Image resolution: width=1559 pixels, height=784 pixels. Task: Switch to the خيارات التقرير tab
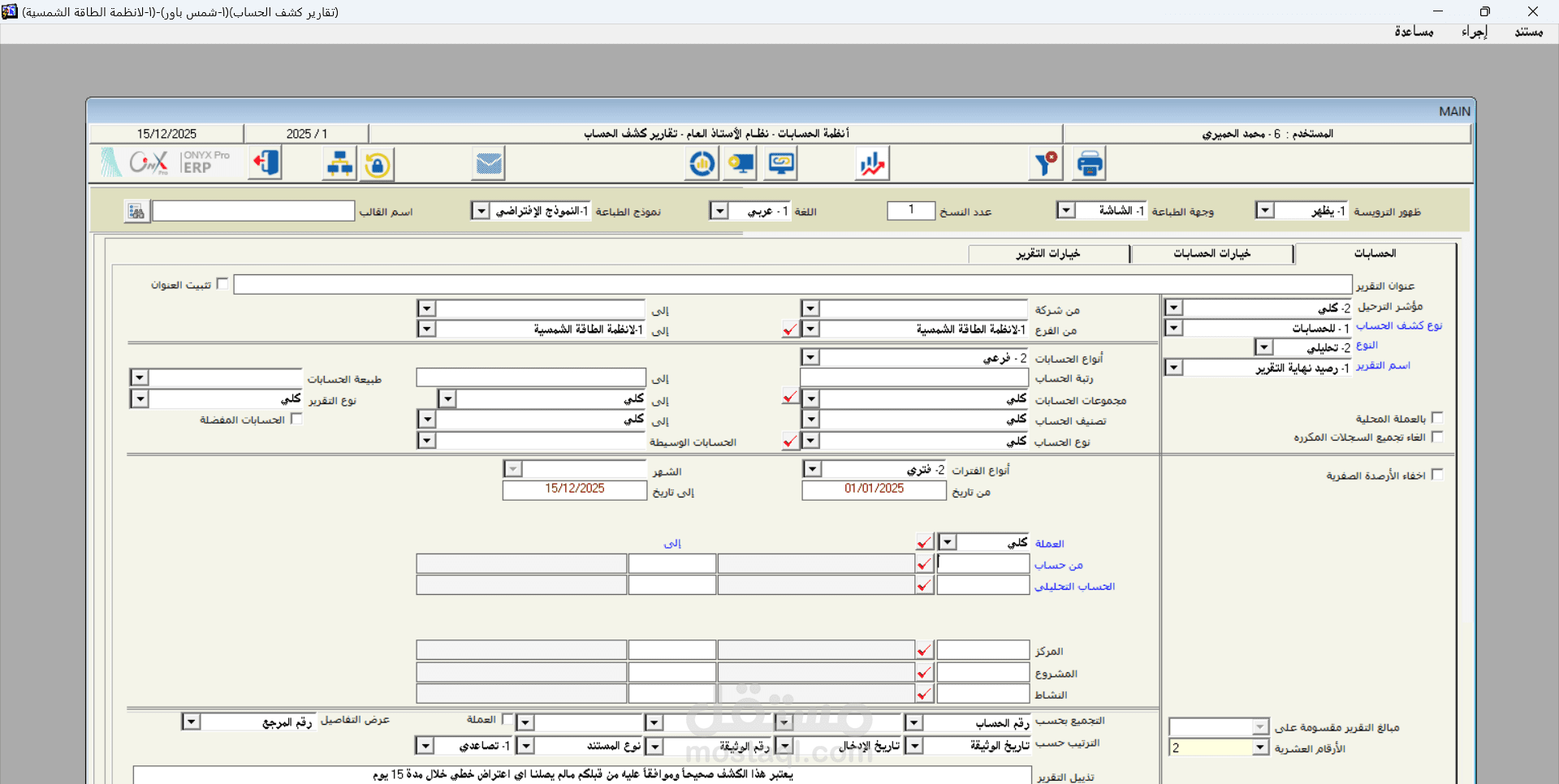click(x=1048, y=254)
